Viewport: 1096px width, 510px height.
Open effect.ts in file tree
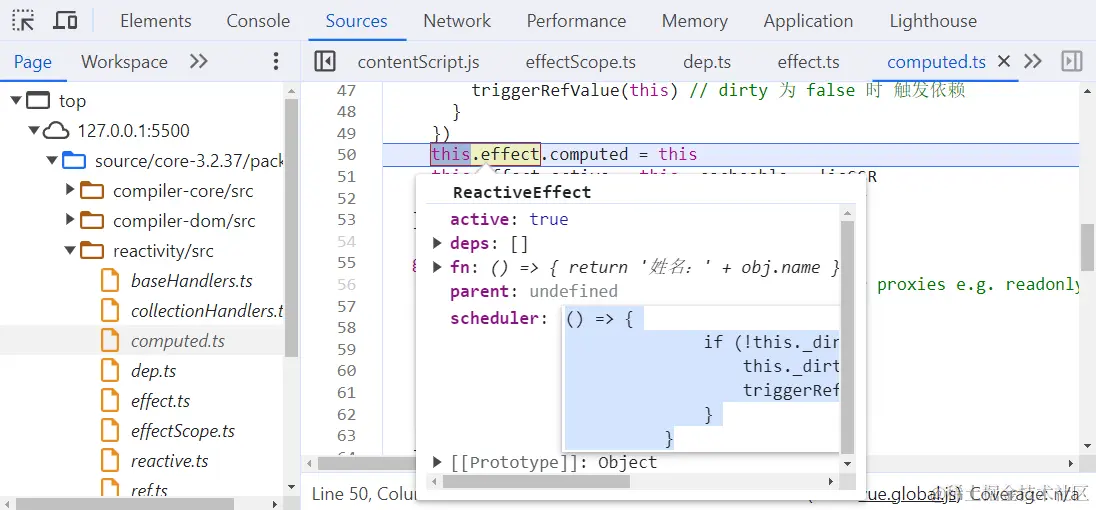pyautogui.click(x=160, y=401)
